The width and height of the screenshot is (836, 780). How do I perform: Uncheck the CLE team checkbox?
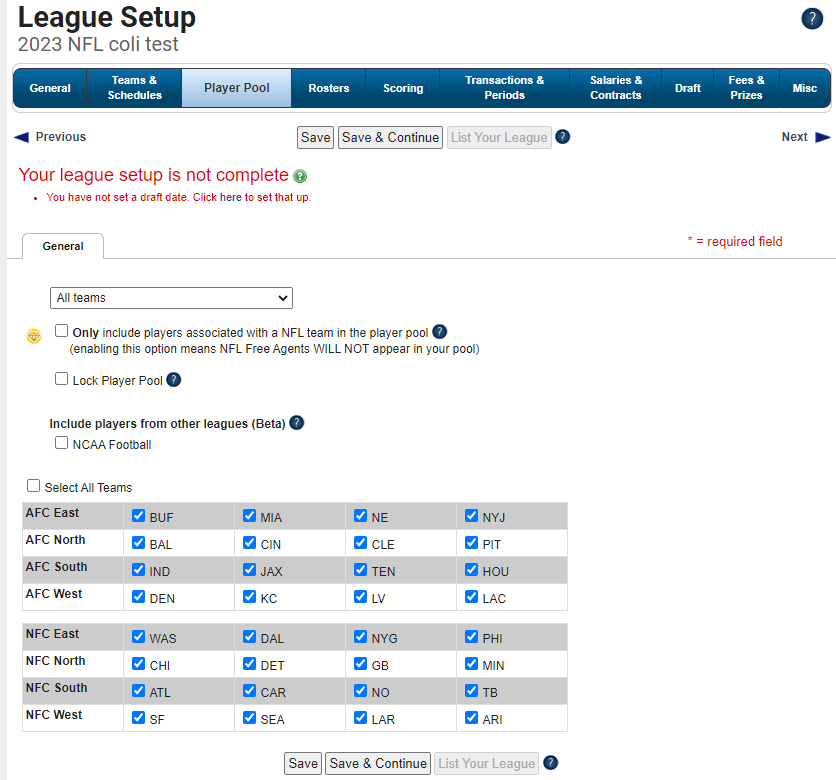point(360,542)
